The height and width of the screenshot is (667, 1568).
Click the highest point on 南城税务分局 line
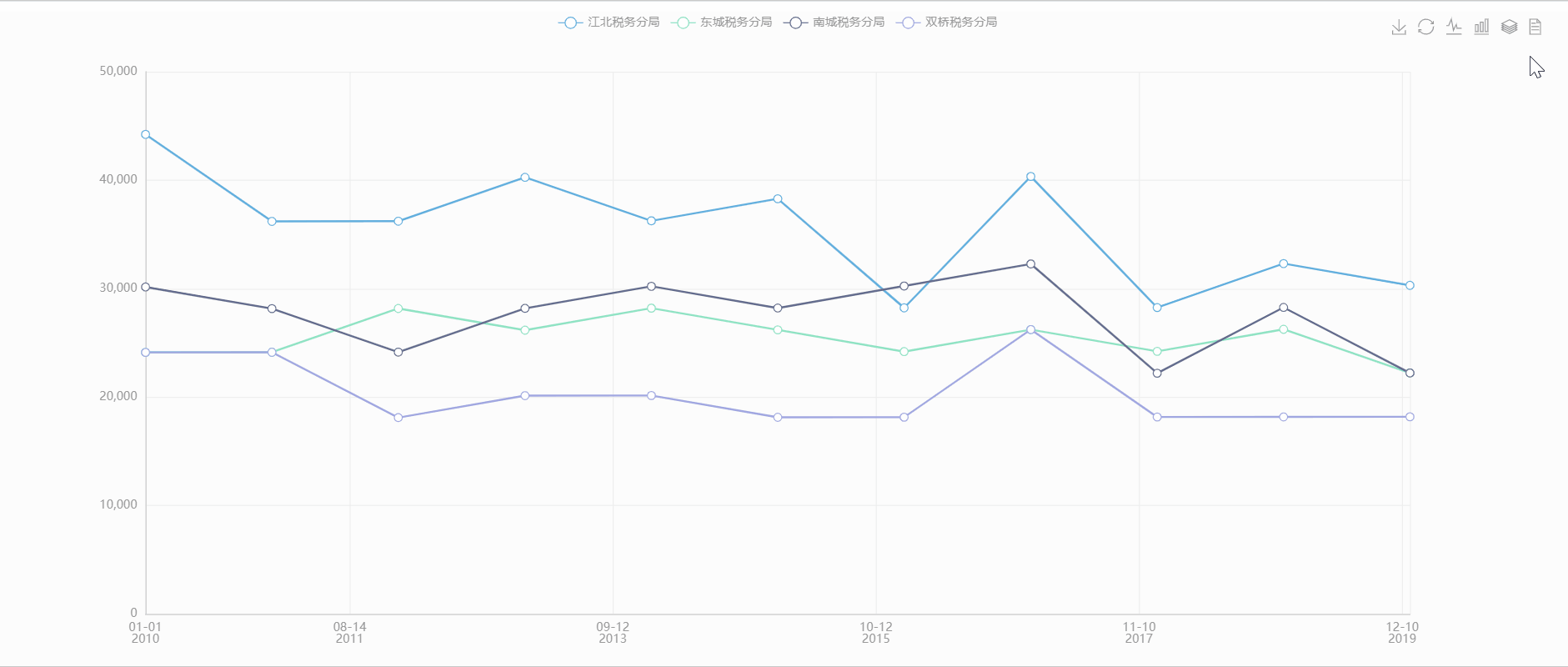point(1031,264)
